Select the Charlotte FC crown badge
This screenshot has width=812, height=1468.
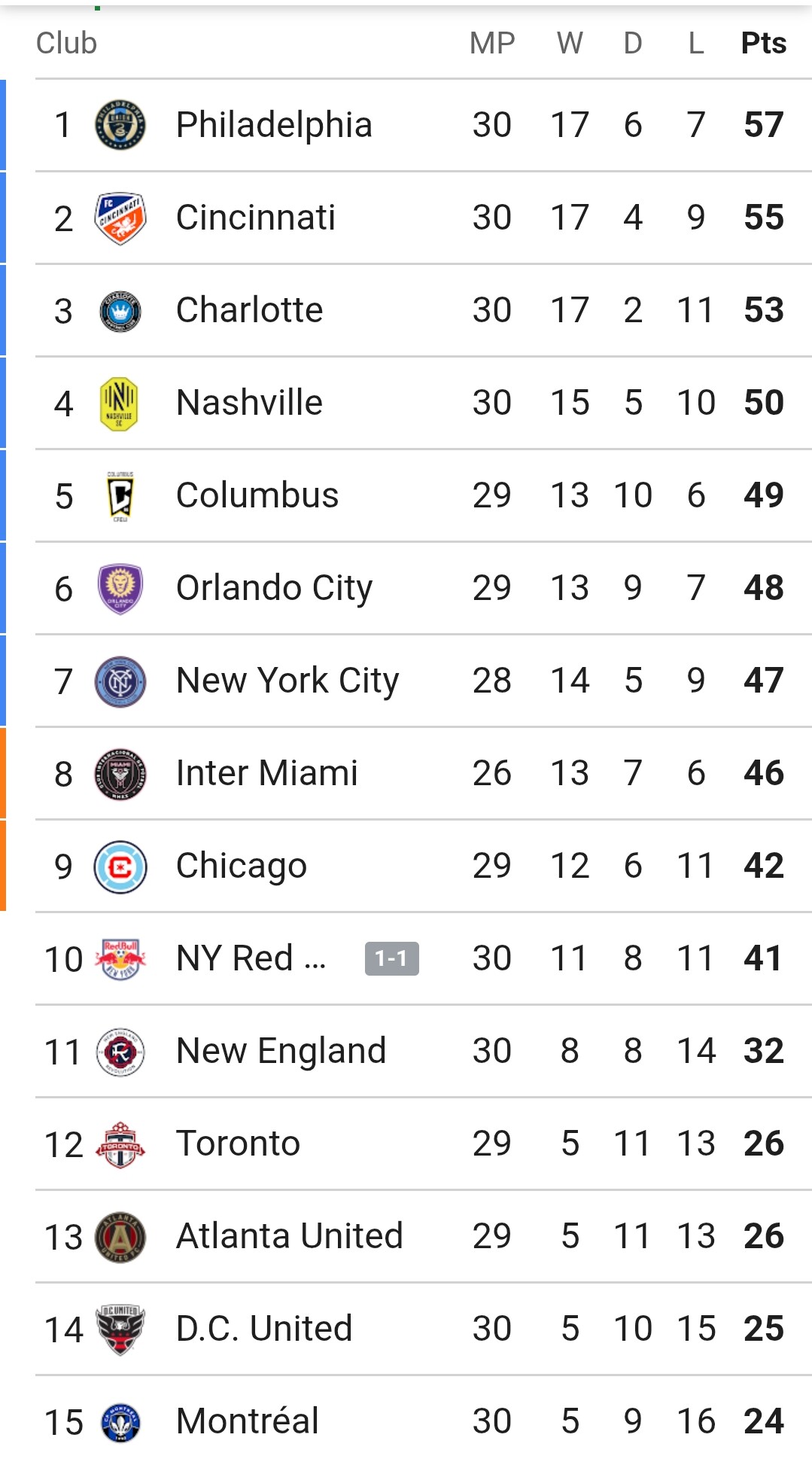120,311
